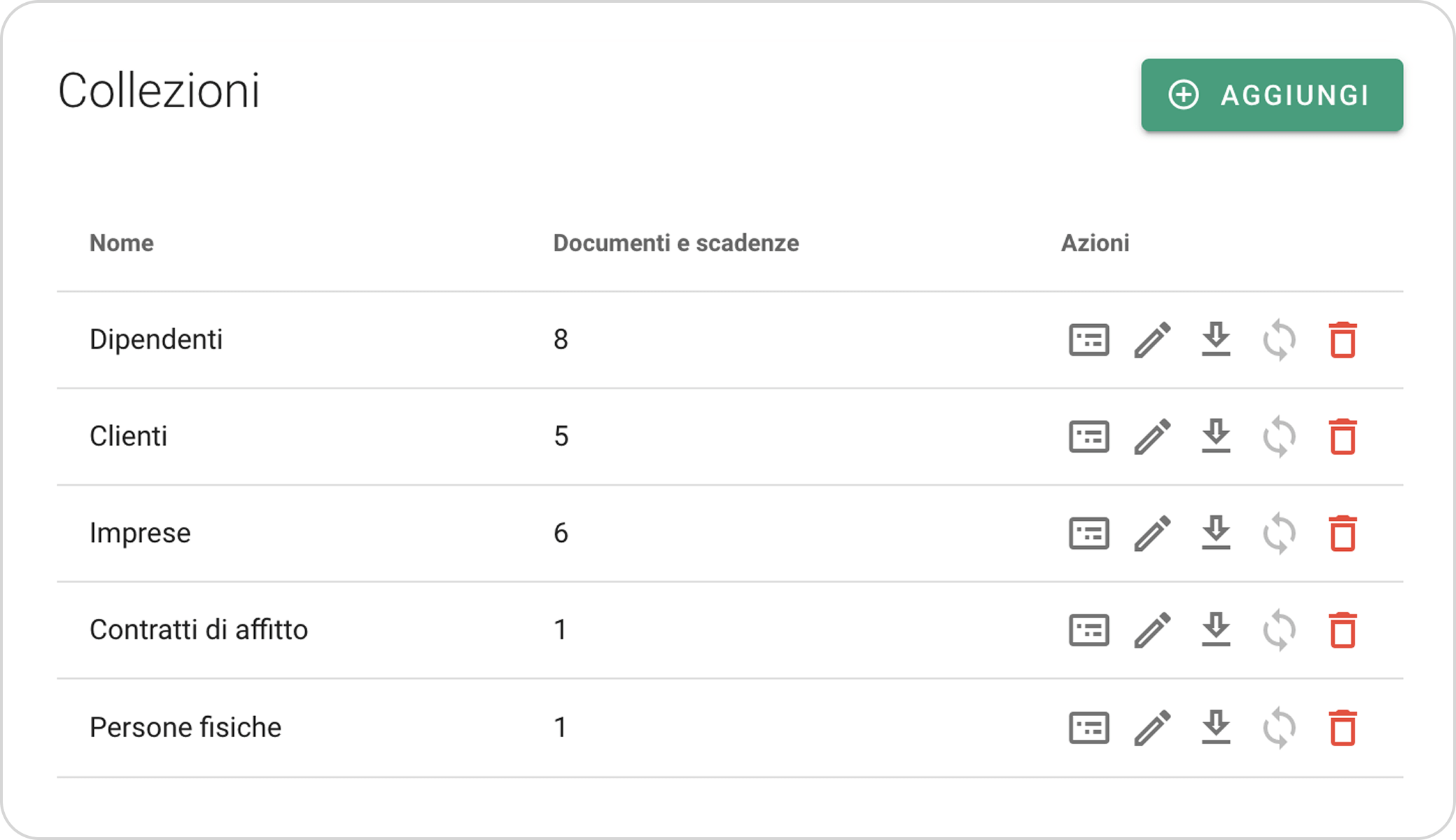This screenshot has width=1456, height=840.
Task: Click the Nome column header
Action: pyautogui.click(x=121, y=243)
